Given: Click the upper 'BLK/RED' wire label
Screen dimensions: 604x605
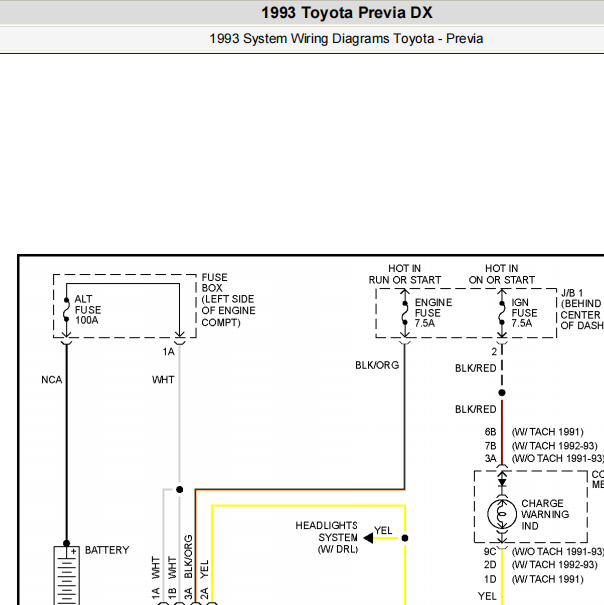Looking at the screenshot, I should pyautogui.click(x=475, y=368).
